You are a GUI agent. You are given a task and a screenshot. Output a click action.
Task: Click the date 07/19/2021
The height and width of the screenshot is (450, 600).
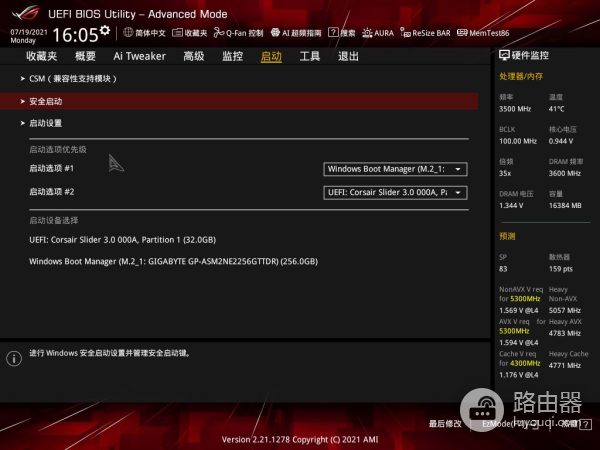pyautogui.click(x=29, y=32)
